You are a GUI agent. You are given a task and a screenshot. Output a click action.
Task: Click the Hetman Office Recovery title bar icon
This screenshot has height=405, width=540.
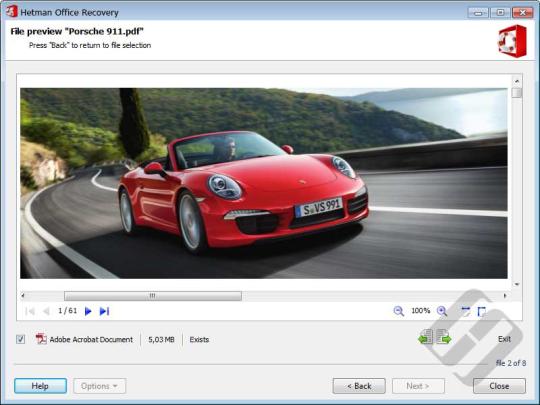pos(11,11)
